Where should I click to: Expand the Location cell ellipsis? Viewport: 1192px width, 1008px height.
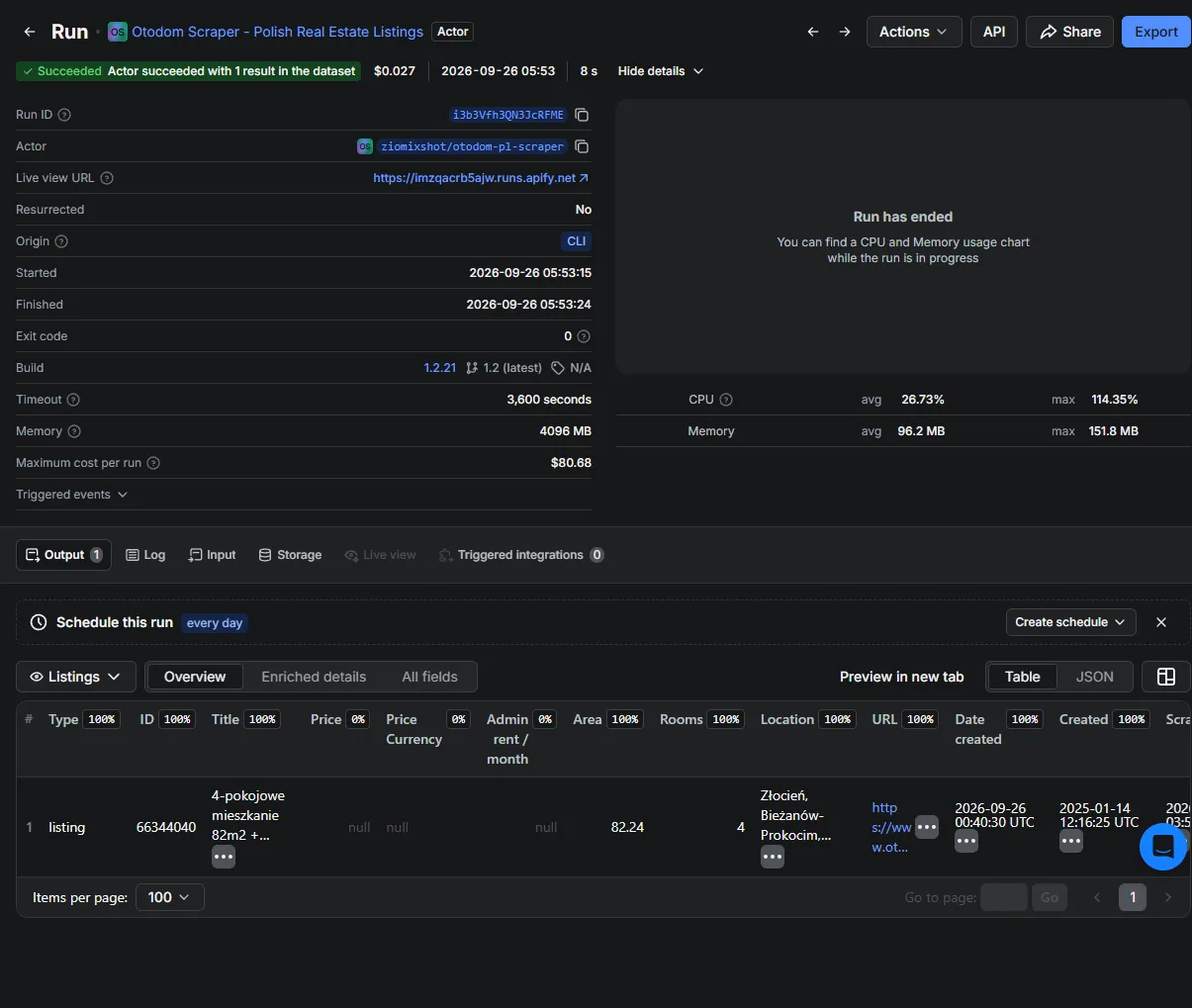pos(773,858)
